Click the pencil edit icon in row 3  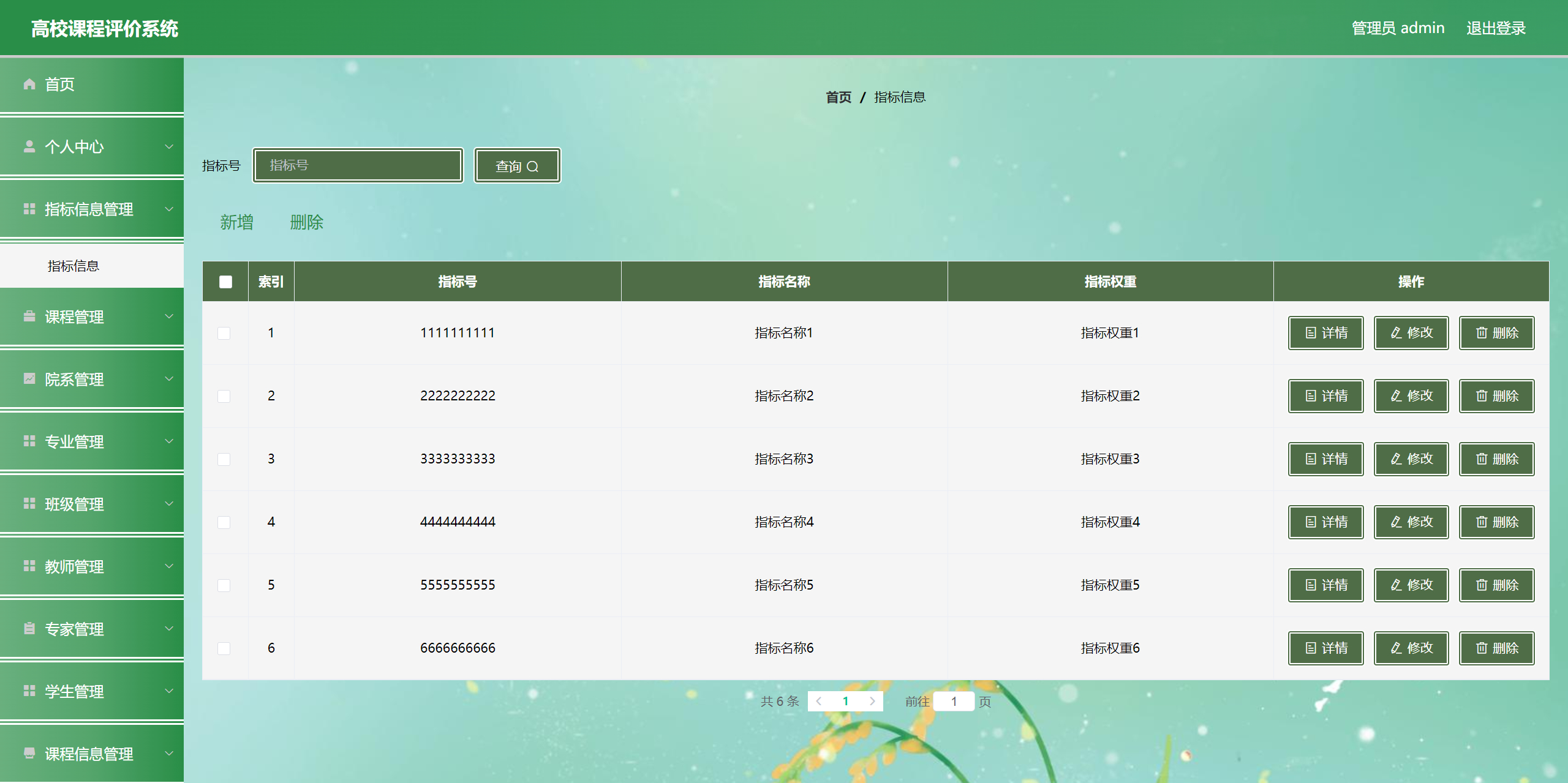1396,459
